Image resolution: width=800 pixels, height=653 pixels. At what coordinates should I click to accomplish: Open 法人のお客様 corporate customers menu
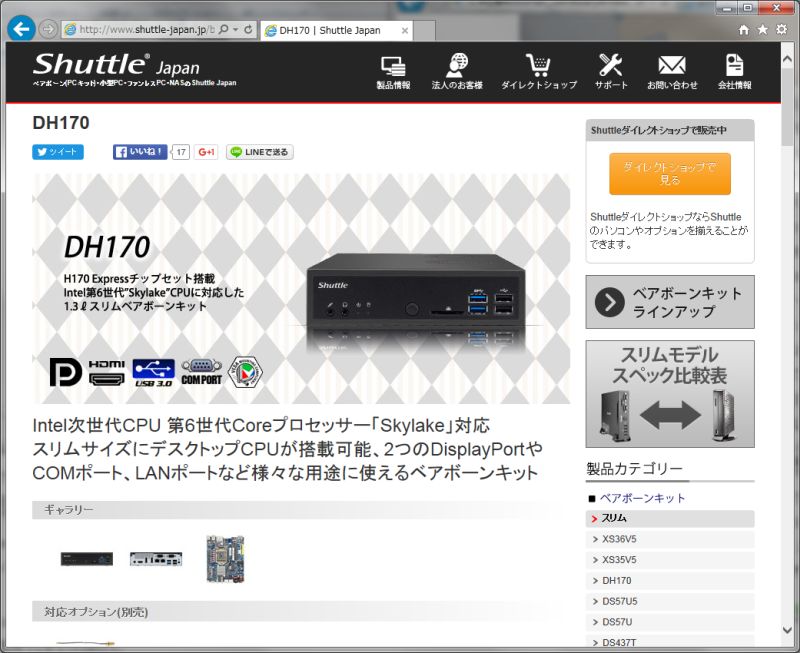coord(457,72)
